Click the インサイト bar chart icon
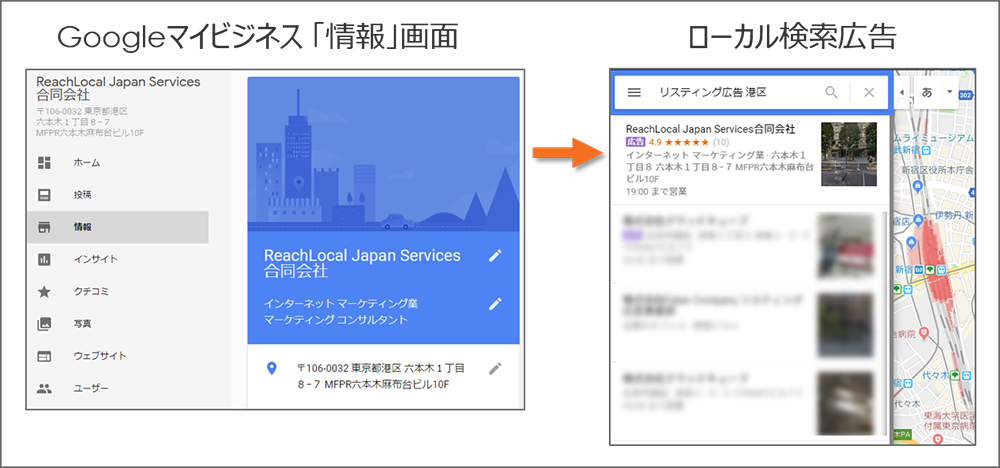The width and height of the screenshot is (1000, 468). [44, 260]
